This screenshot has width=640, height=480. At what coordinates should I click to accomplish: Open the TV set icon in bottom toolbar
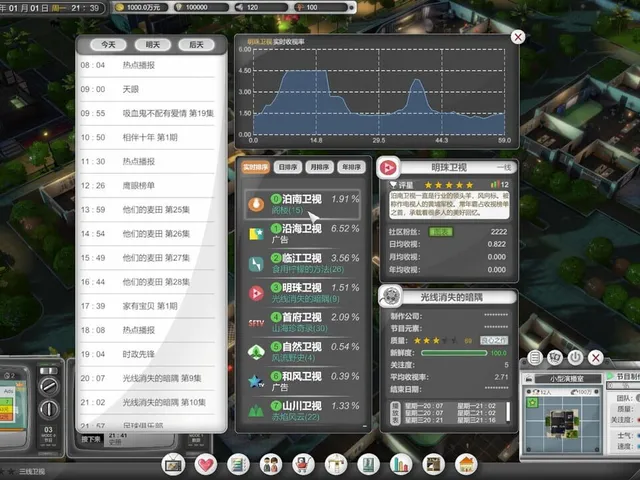pyautogui.click(x=173, y=464)
